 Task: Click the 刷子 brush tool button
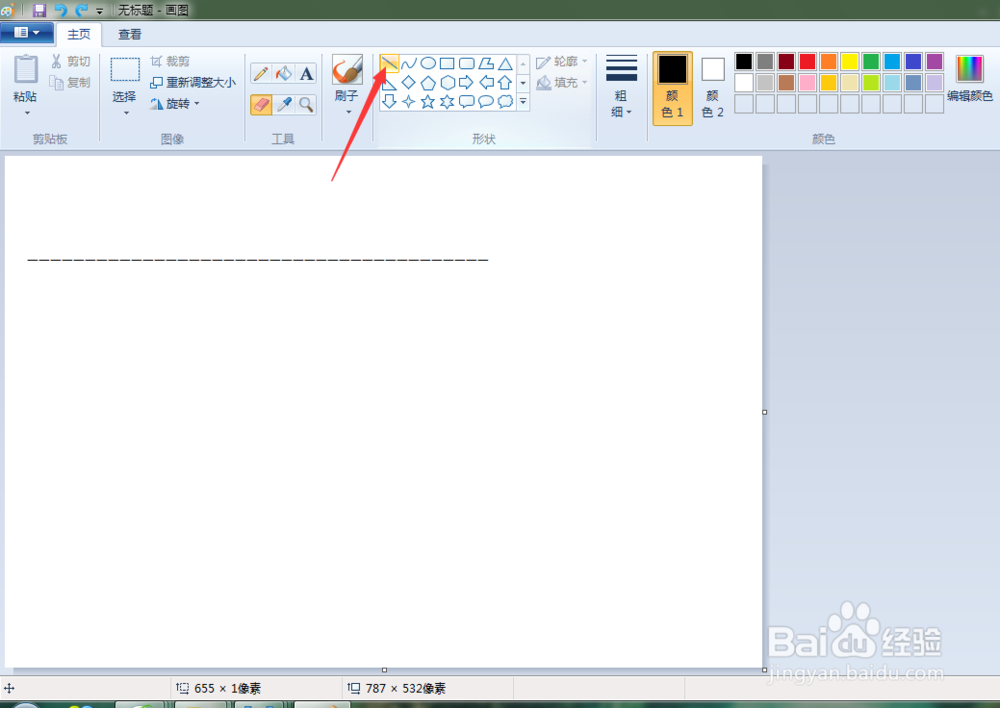(348, 70)
